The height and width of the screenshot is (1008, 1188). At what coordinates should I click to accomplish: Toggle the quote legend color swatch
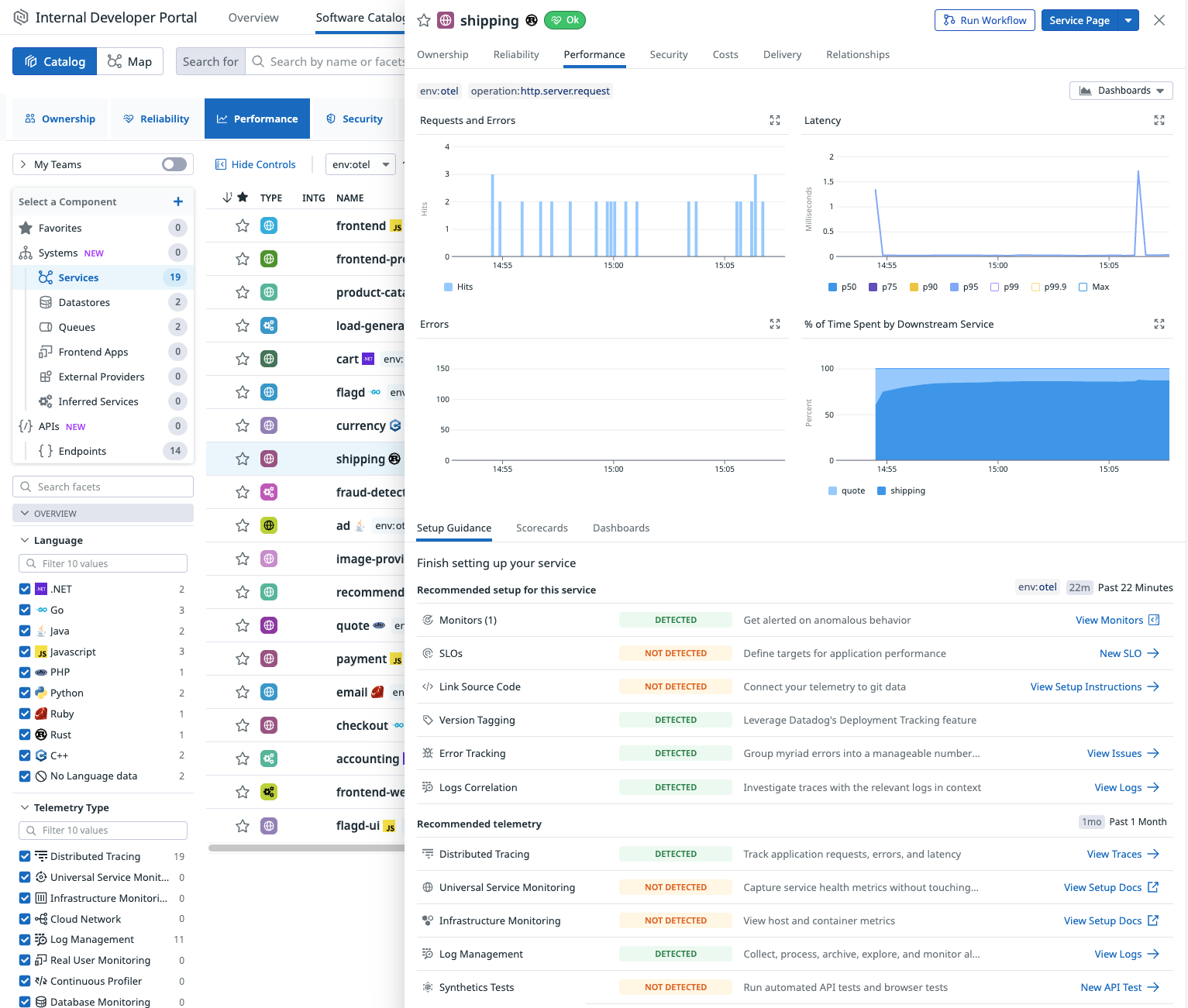[x=833, y=490]
